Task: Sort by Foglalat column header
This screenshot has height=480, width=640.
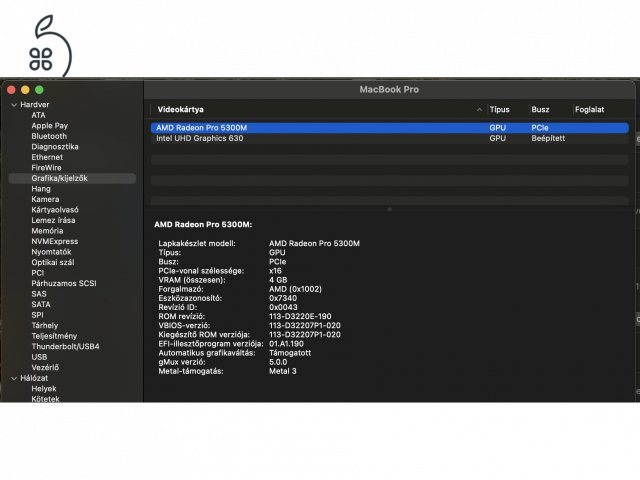Action: pyautogui.click(x=589, y=109)
